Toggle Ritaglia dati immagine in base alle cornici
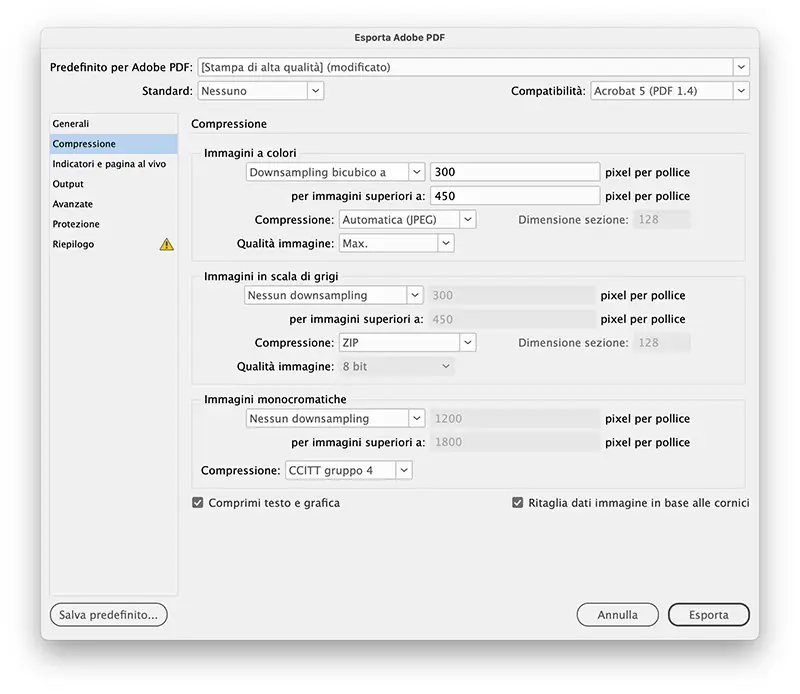This screenshot has height=694, width=800. coord(517,503)
